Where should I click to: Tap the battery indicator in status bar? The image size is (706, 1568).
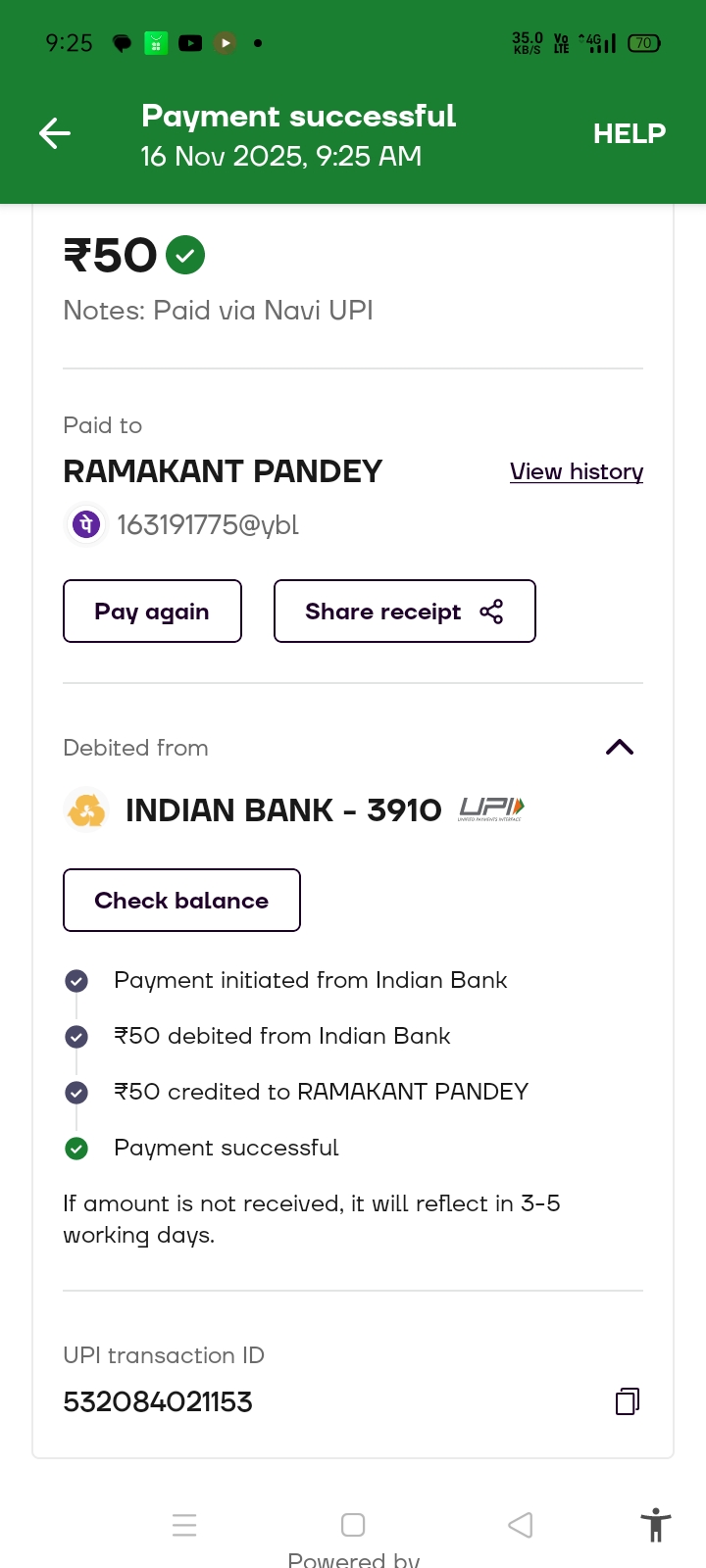[x=644, y=43]
